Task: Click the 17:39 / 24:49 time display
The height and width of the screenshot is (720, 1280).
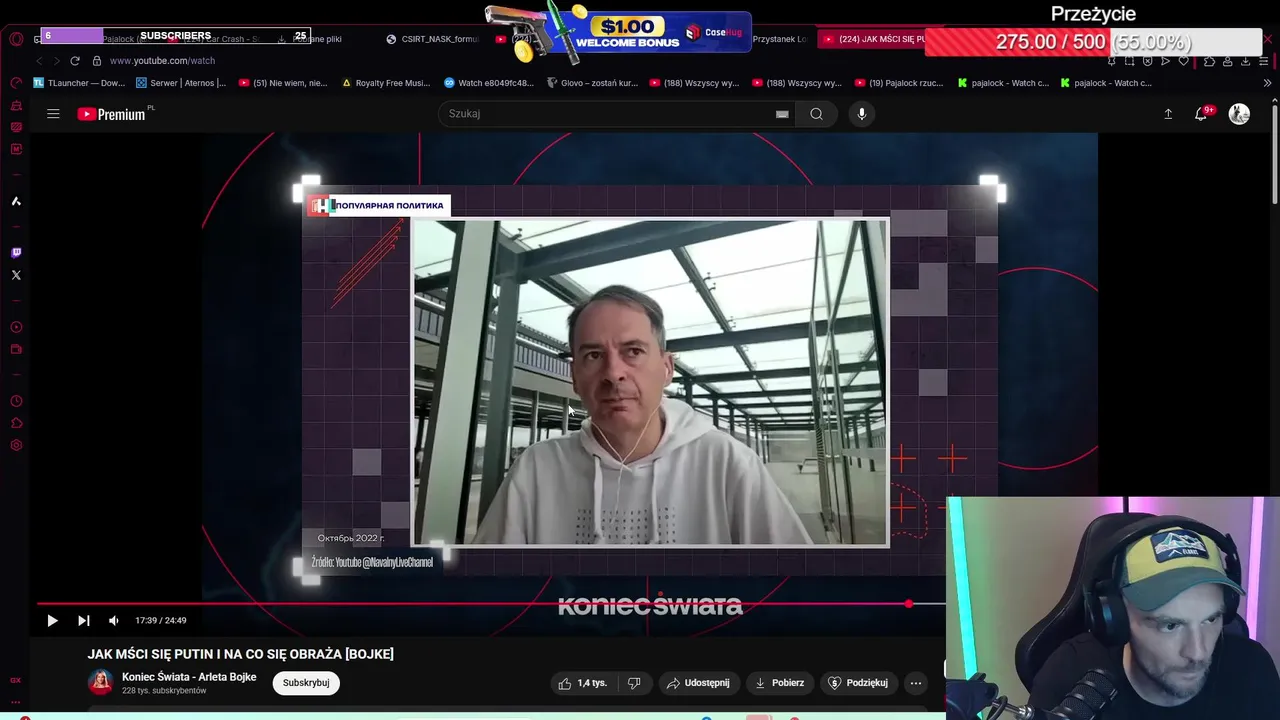Action: point(161,620)
